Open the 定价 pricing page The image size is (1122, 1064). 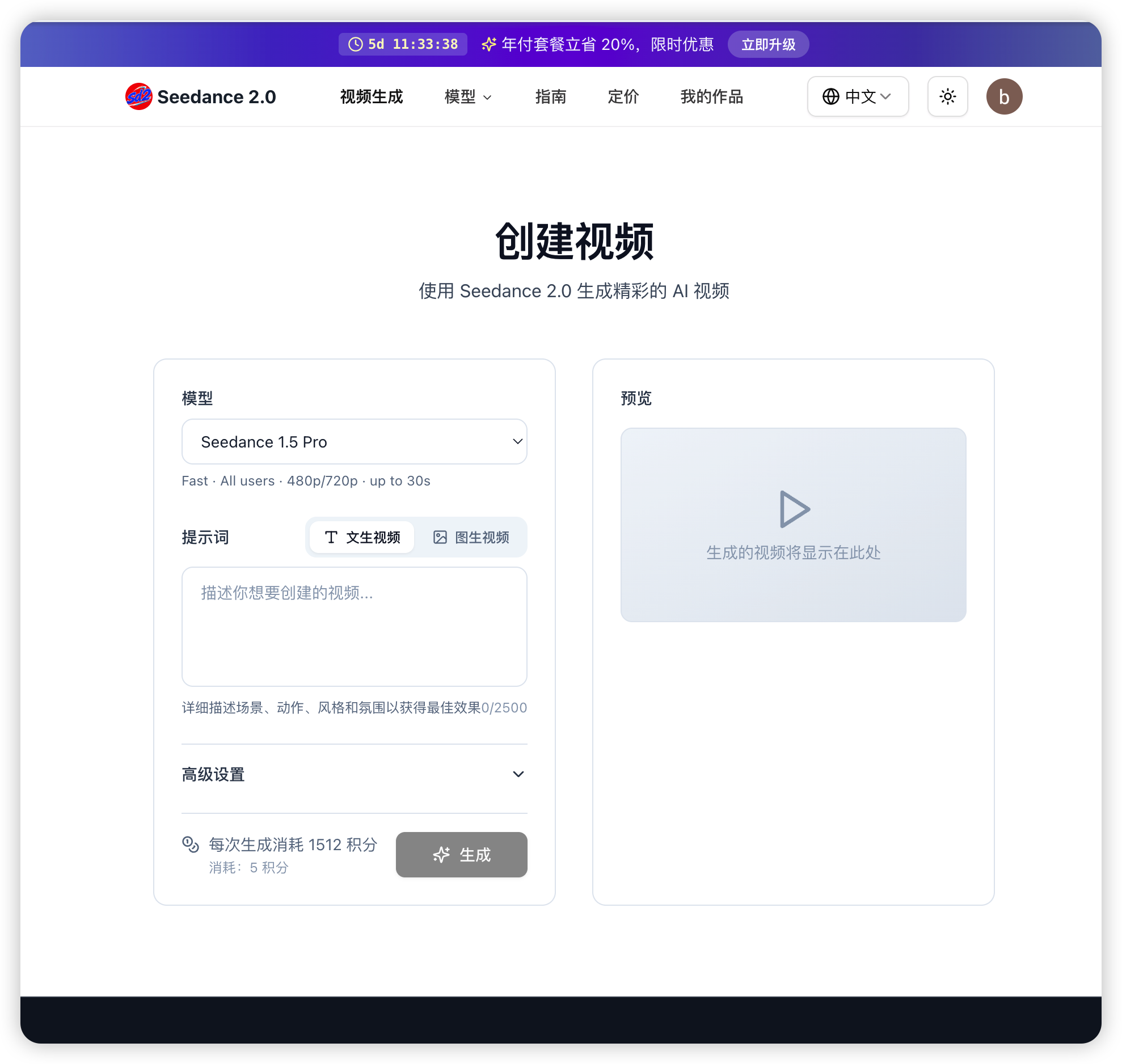pyautogui.click(x=623, y=97)
